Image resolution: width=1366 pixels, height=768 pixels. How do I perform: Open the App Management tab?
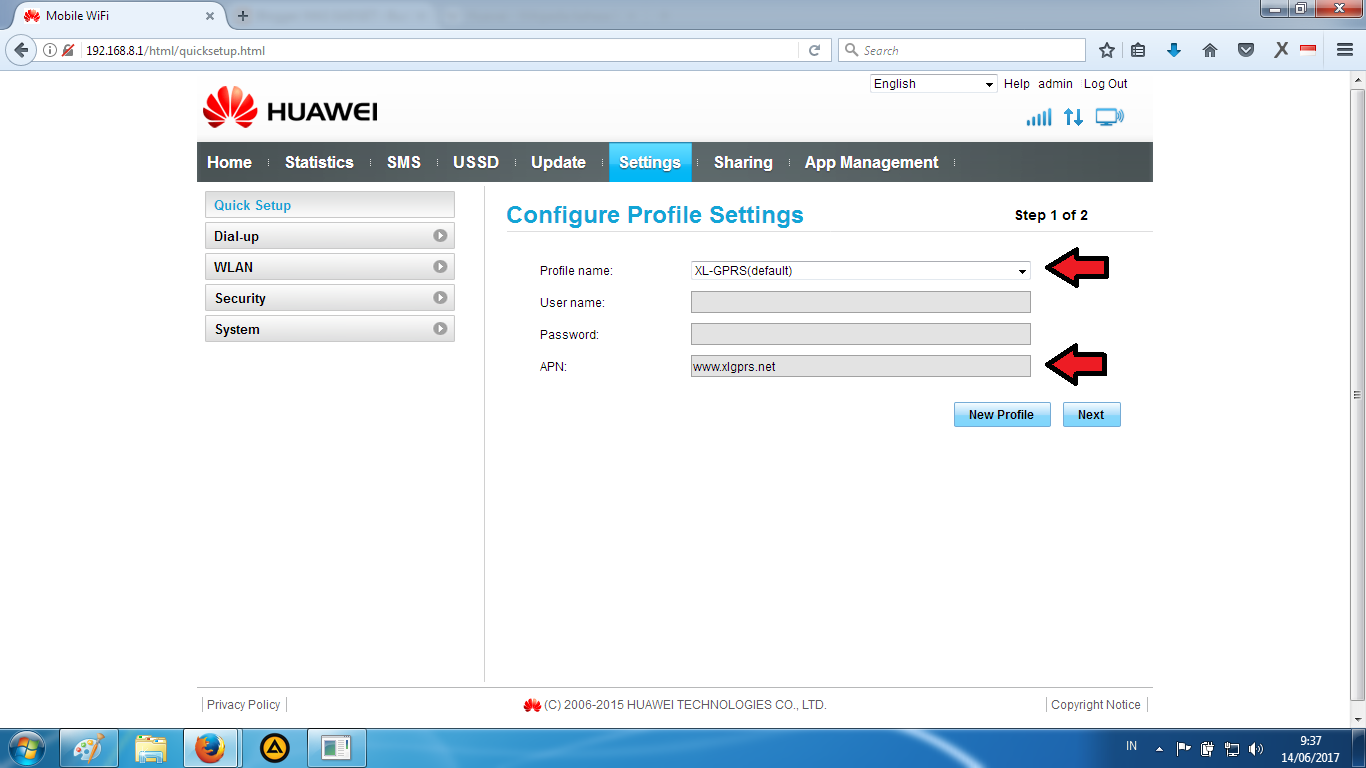click(x=872, y=162)
